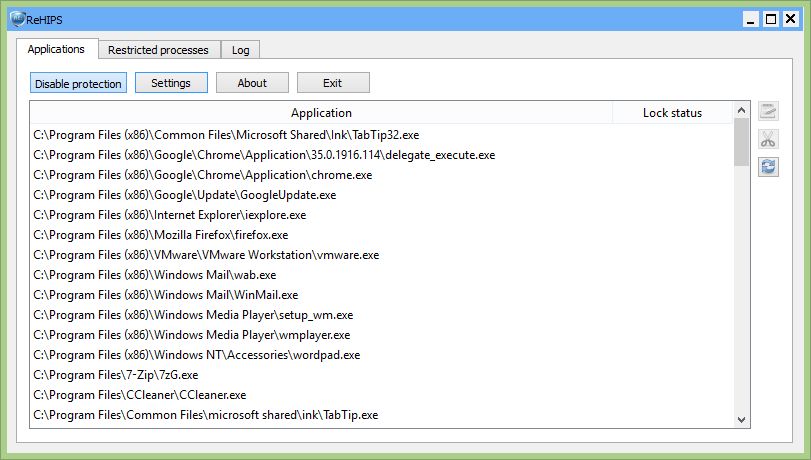811x460 pixels.
Task: Select the Program Files TabTip.exe row
Action: 381,415
